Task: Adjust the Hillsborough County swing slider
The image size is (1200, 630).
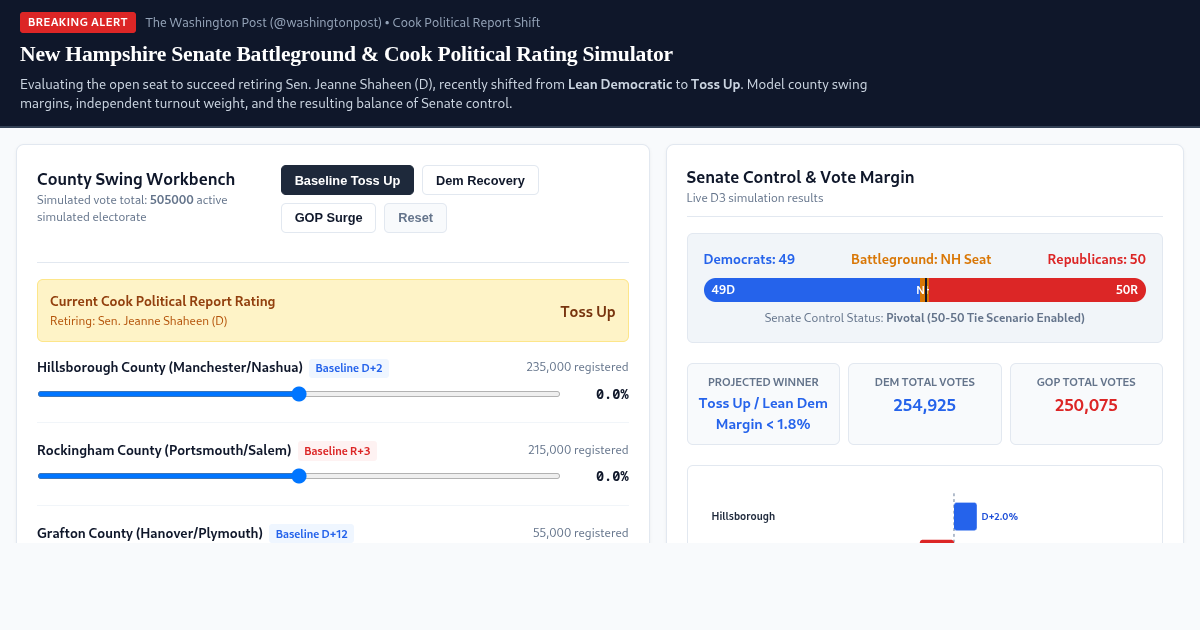Action: 299,394
